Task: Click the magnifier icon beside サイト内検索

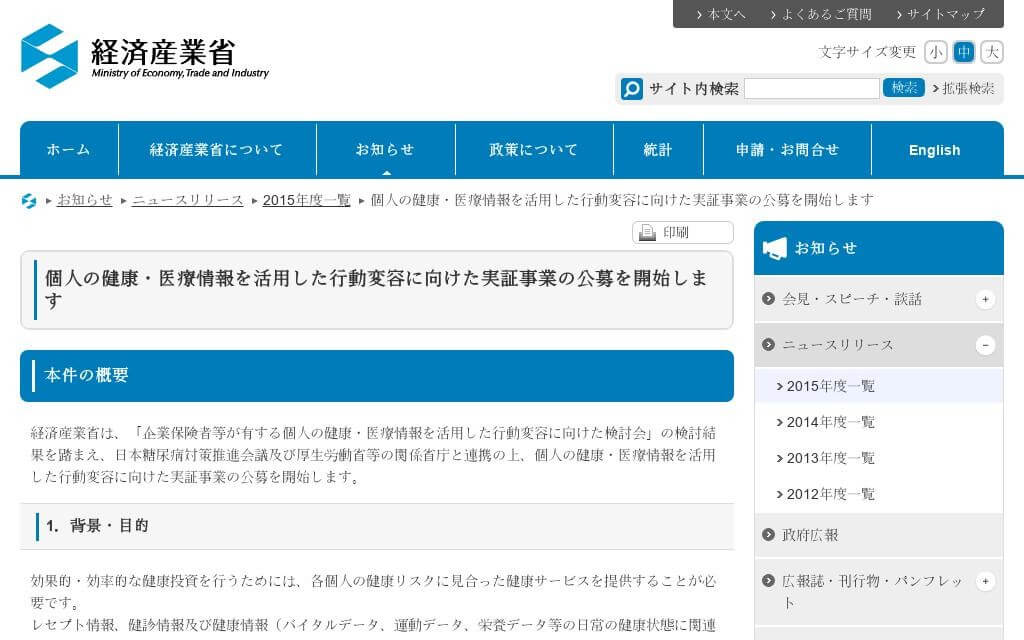Action: pos(632,89)
